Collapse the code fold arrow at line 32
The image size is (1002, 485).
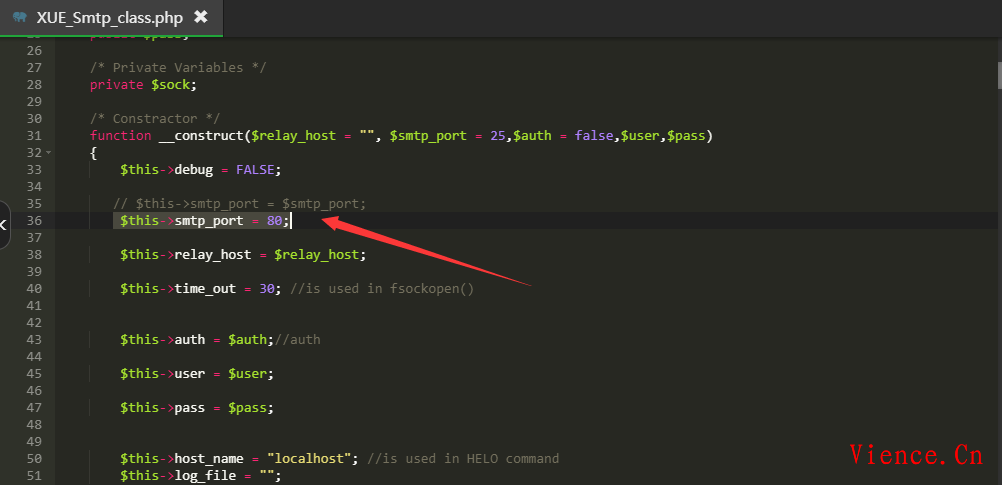point(49,153)
